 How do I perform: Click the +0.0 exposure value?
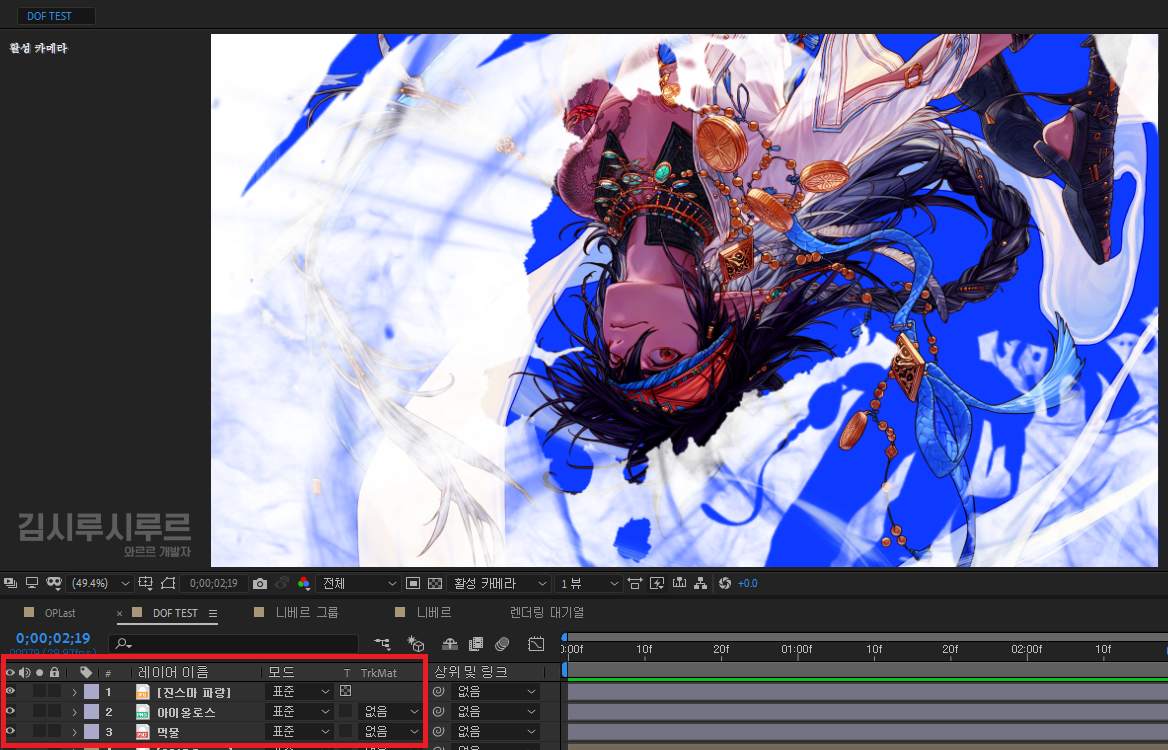(747, 583)
